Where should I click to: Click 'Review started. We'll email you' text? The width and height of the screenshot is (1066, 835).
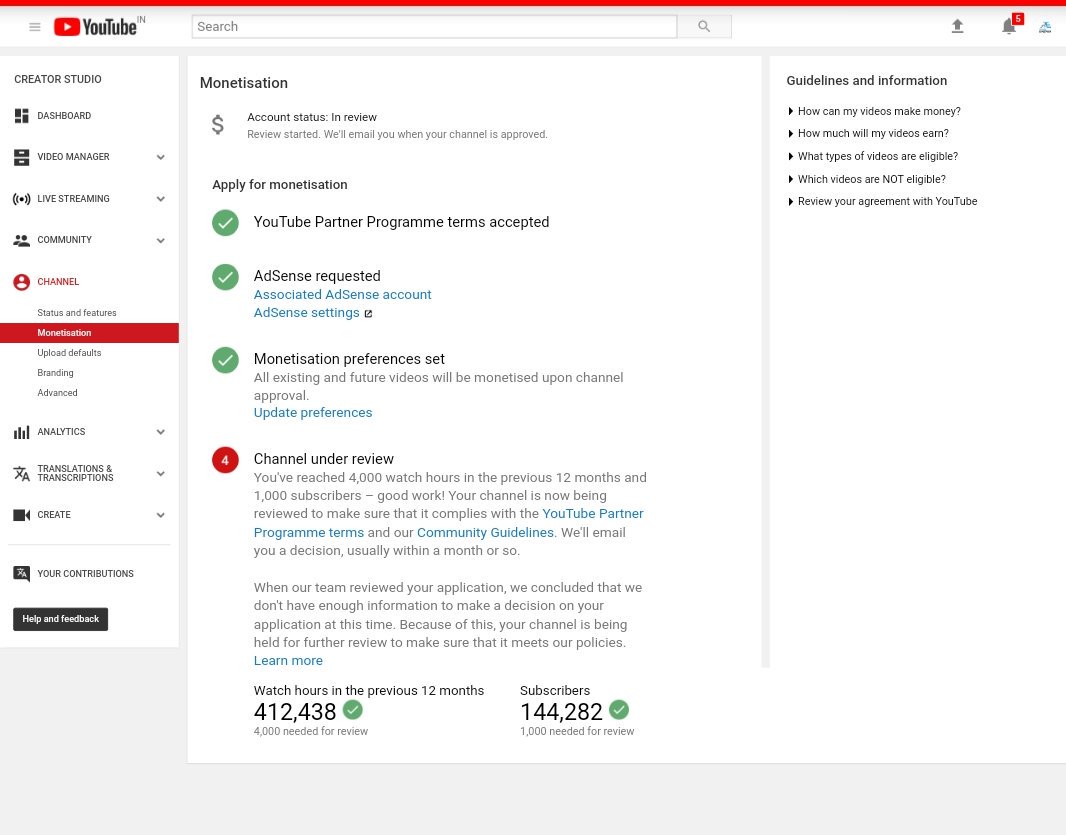point(397,135)
